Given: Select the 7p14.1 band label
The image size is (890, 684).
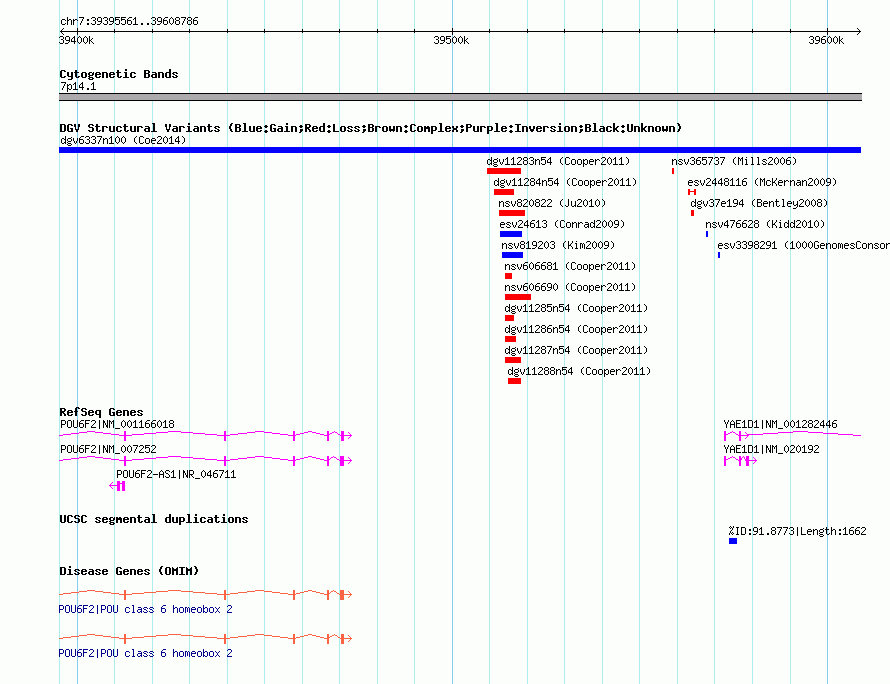Looking at the screenshot, I should (x=78, y=86).
